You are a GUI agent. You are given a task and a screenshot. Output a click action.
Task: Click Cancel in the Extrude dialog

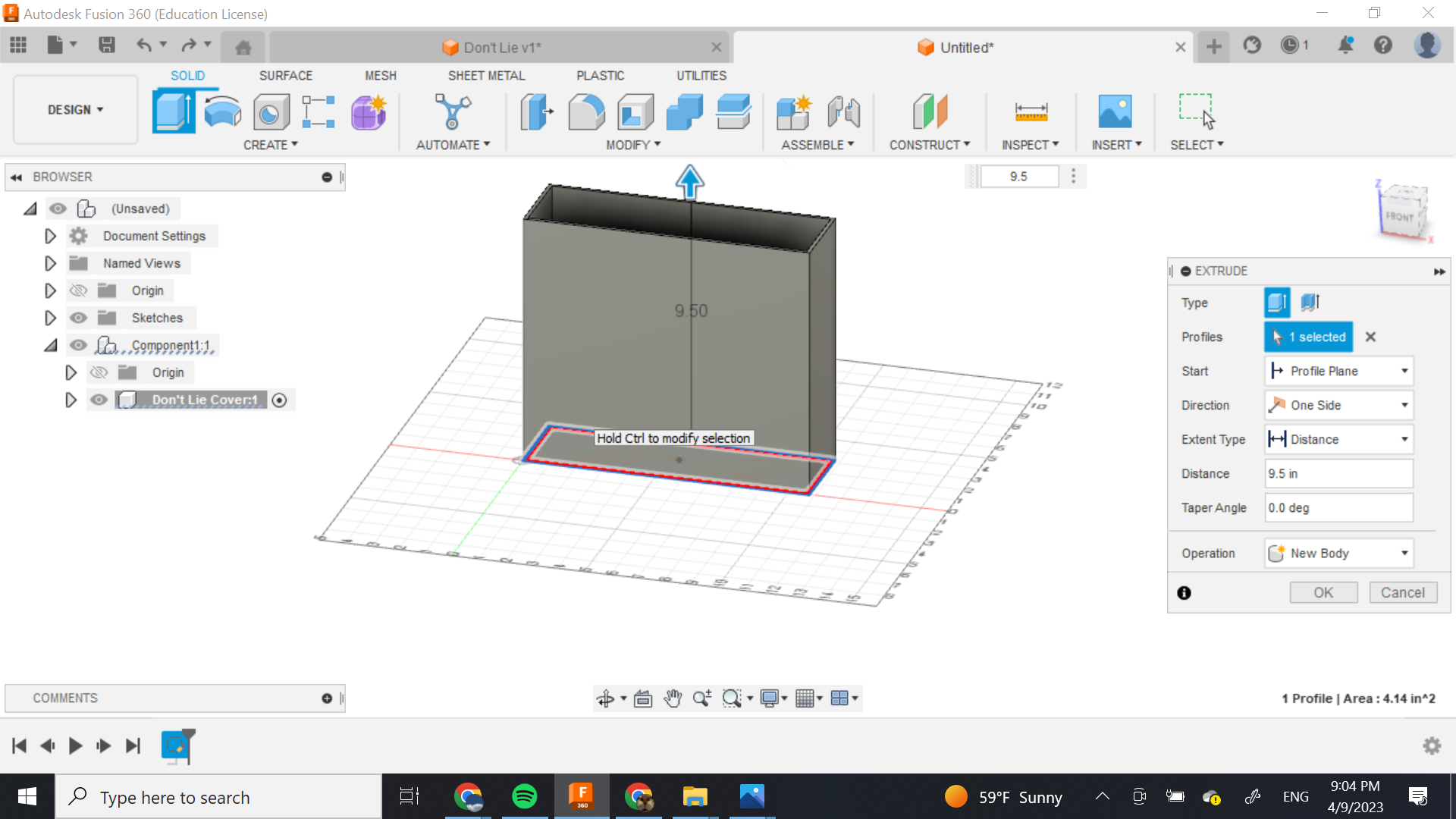pyautogui.click(x=1402, y=592)
